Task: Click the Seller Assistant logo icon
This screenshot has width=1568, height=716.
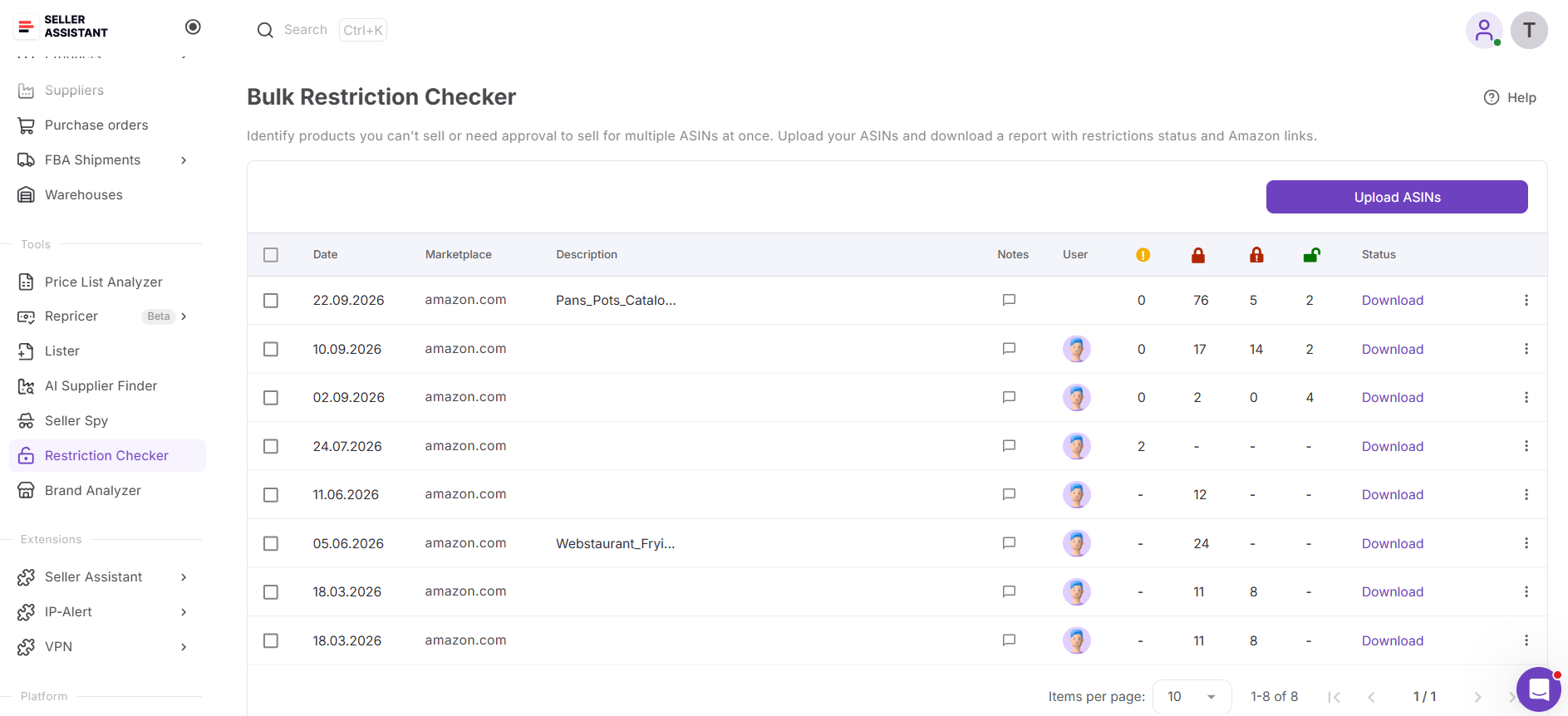Action: [26, 27]
